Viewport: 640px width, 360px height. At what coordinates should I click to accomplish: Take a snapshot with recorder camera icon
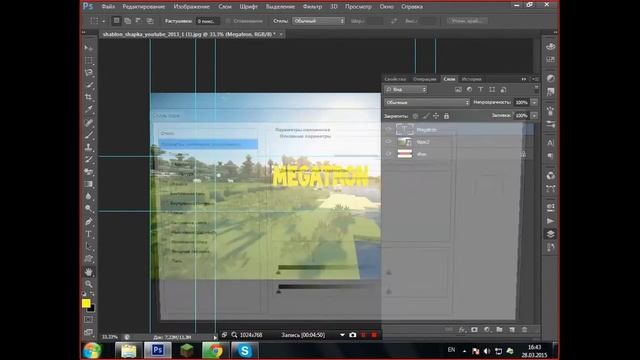click(x=353, y=335)
